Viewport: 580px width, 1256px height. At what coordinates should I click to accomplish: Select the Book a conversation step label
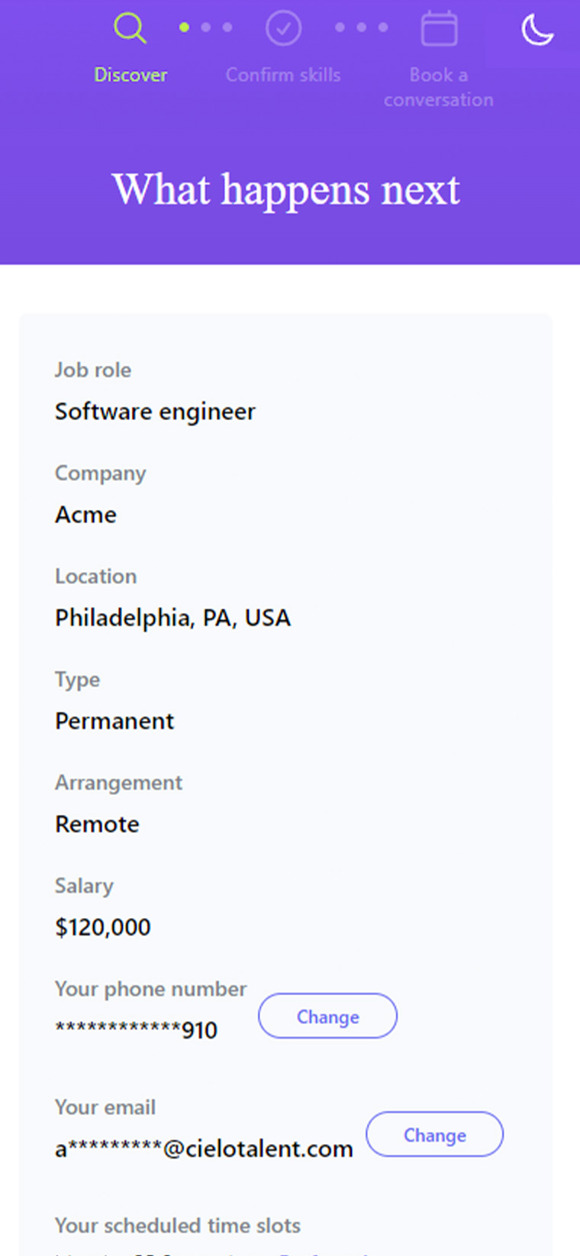438,87
